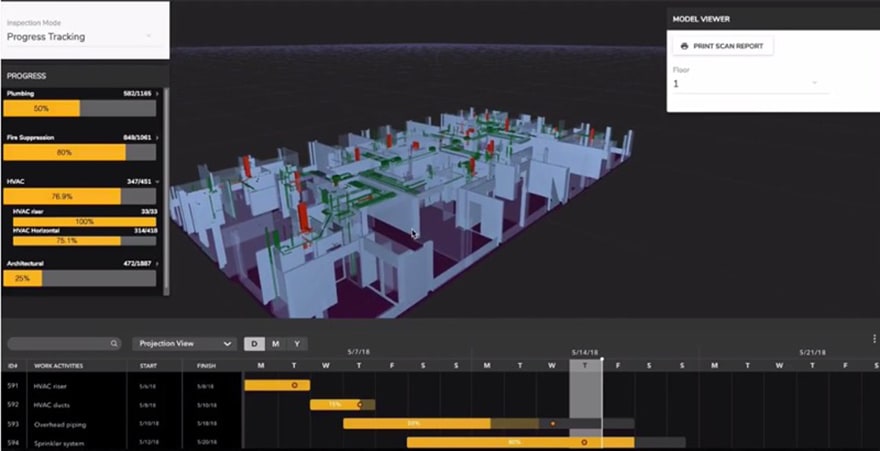Switch timeline scale to Day (D)

click(x=254, y=344)
